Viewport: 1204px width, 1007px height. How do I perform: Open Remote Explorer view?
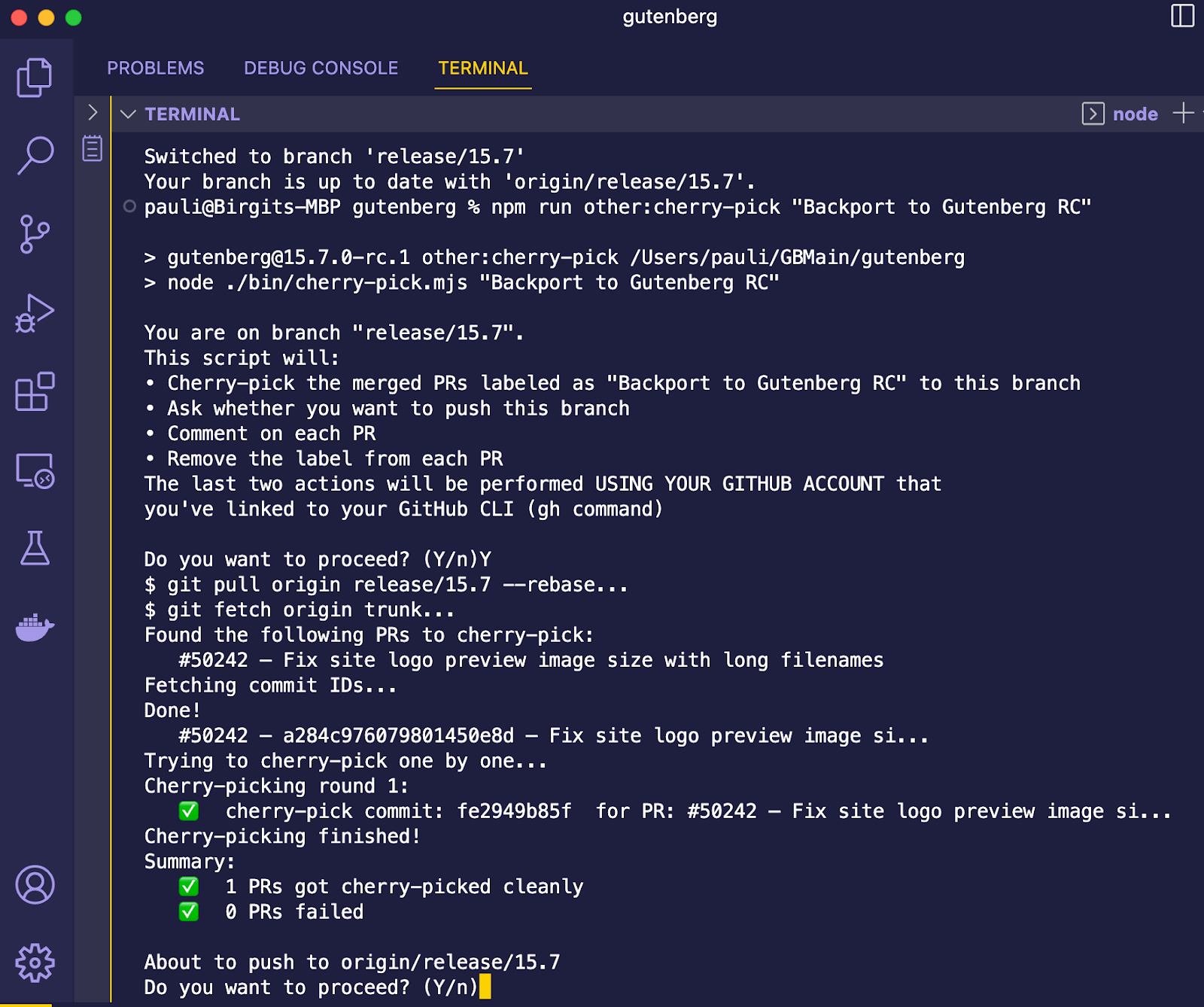pyautogui.click(x=35, y=470)
